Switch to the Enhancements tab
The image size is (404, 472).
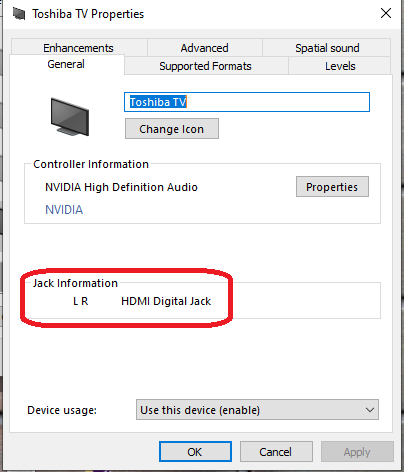(78, 48)
